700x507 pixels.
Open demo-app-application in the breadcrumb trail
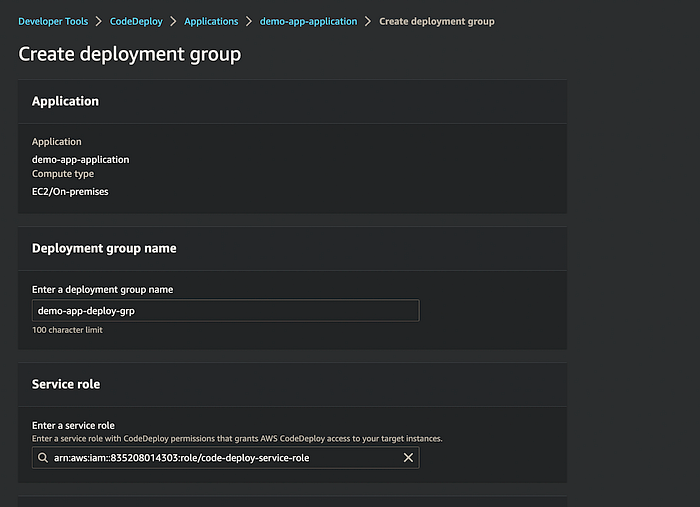tap(308, 21)
